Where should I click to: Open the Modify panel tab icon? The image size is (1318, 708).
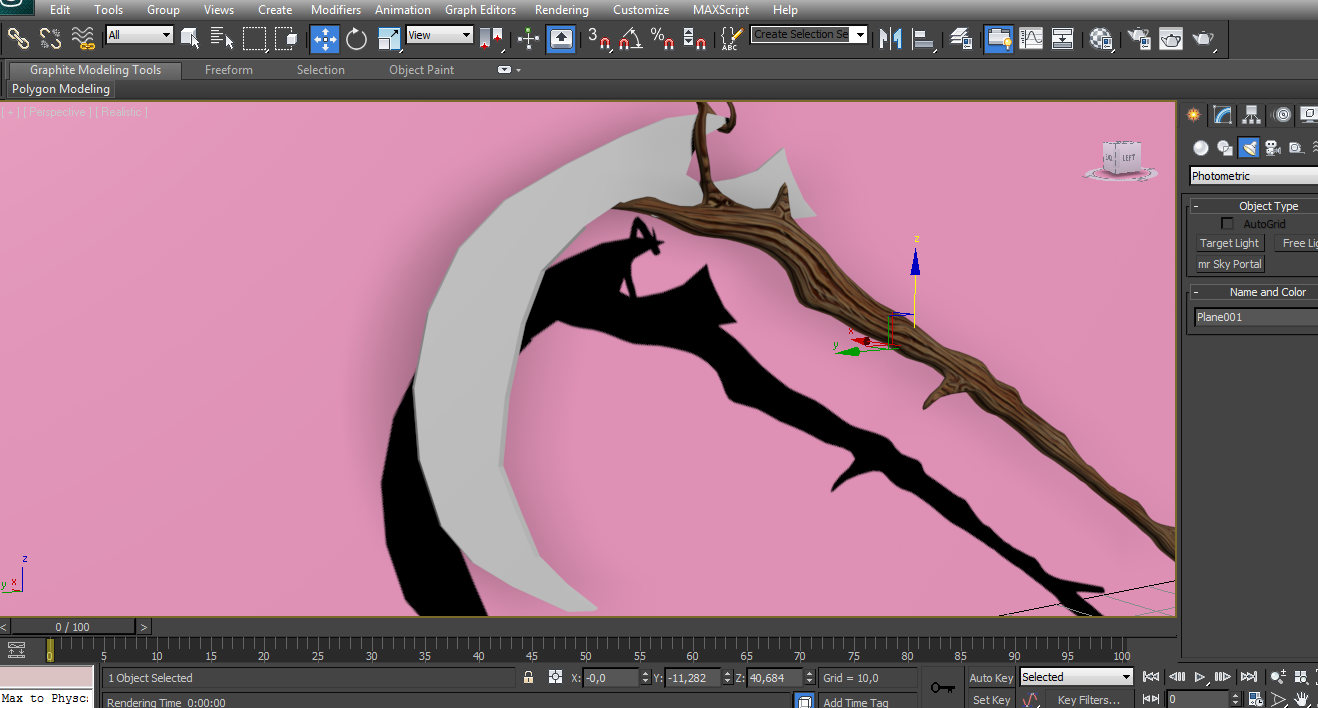point(1222,115)
